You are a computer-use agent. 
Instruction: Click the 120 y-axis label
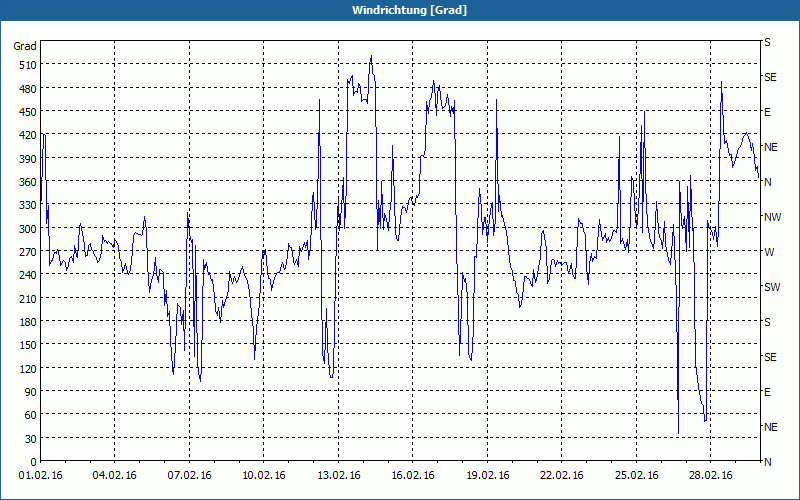27,368
